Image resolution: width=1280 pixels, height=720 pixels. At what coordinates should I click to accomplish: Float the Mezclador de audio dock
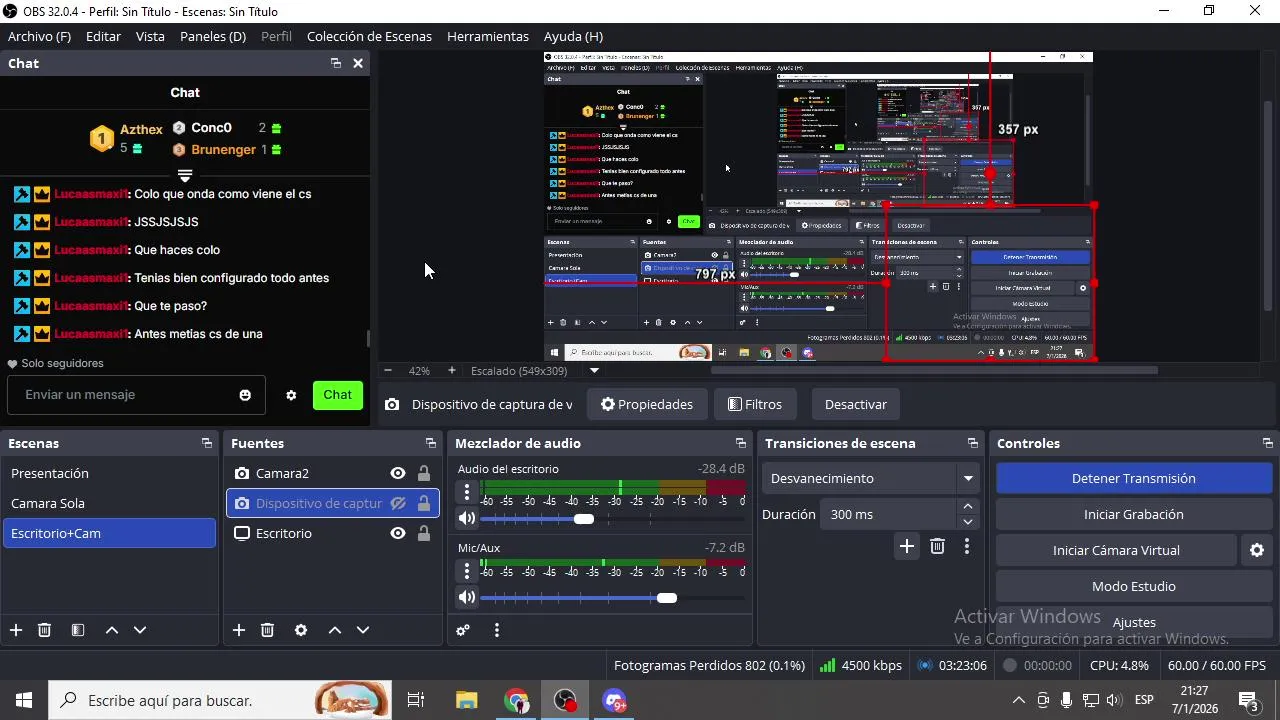point(741,443)
